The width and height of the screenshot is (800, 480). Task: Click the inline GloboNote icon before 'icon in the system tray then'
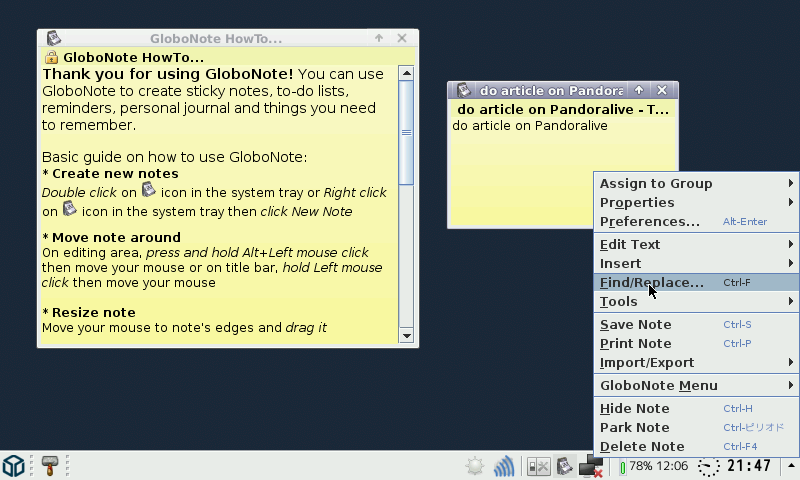pos(69,209)
